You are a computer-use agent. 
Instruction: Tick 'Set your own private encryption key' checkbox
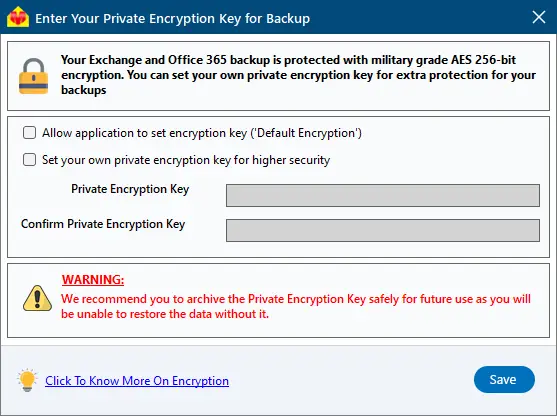(29, 160)
